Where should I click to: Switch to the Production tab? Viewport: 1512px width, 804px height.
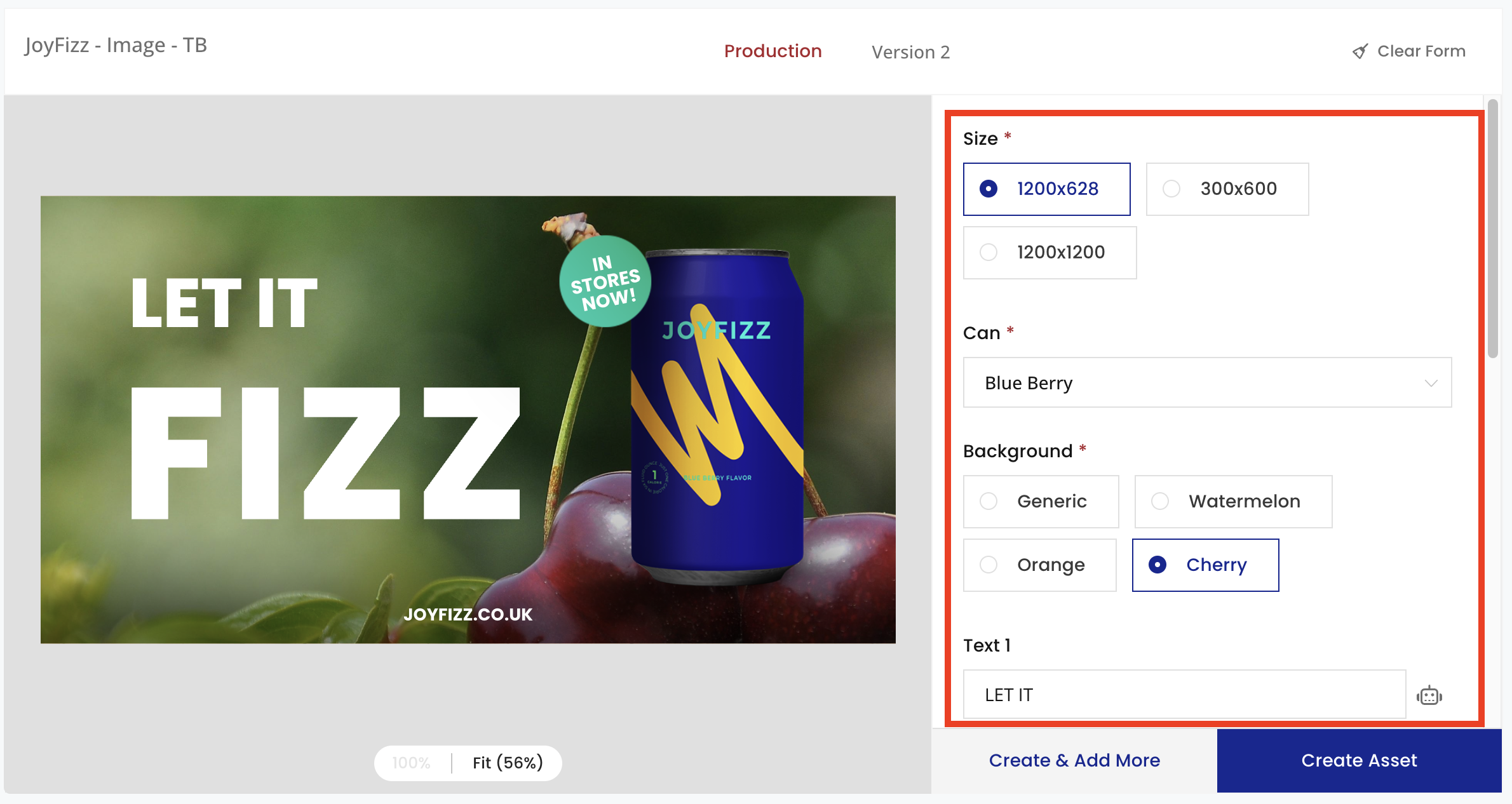(773, 51)
